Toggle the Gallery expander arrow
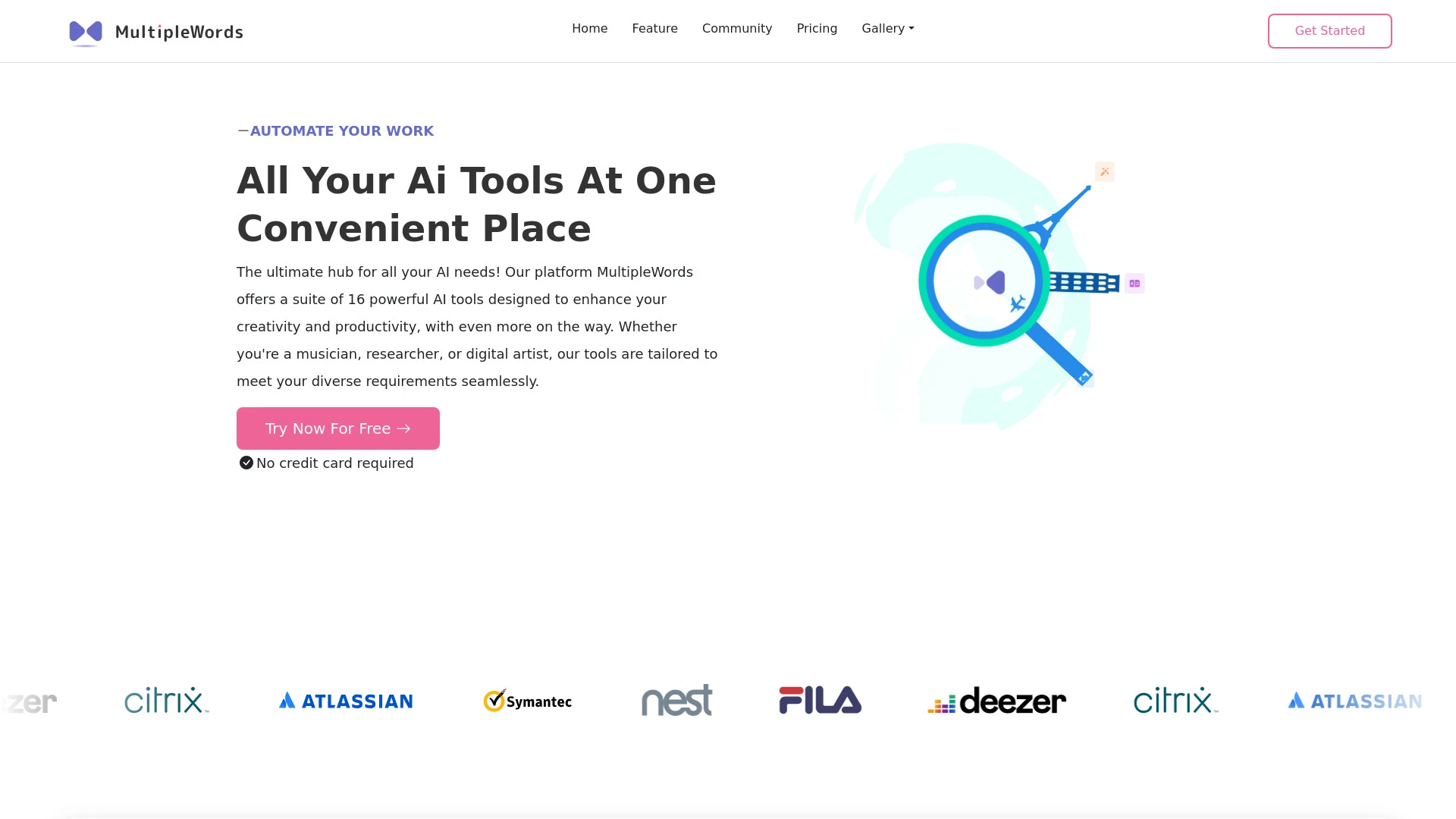Viewport: 1456px width, 819px height. point(912,28)
